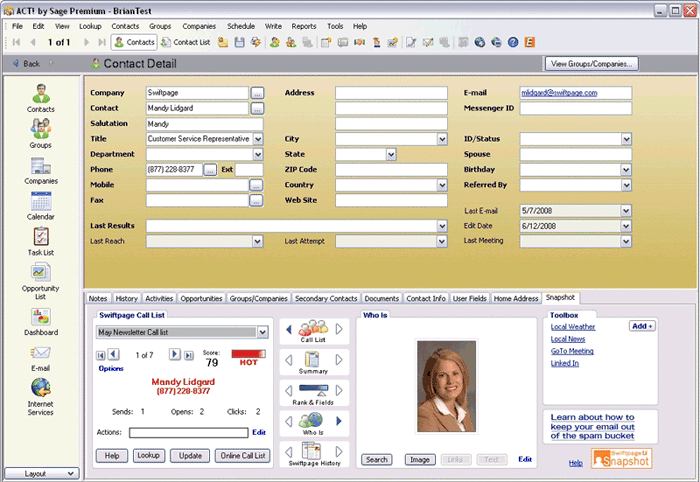
Task: Click the Update button
Action: point(190,456)
